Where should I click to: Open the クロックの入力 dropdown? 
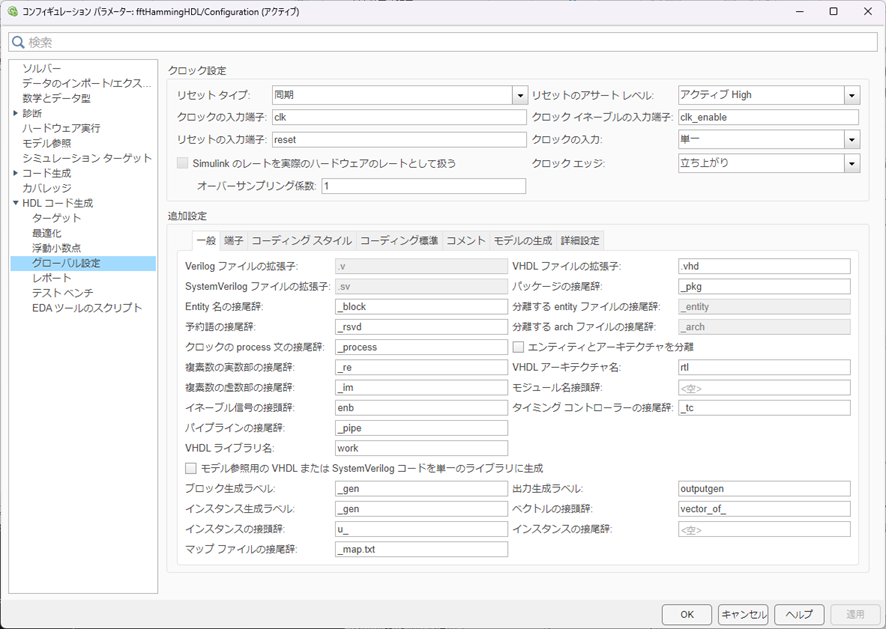click(x=851, y=140)
